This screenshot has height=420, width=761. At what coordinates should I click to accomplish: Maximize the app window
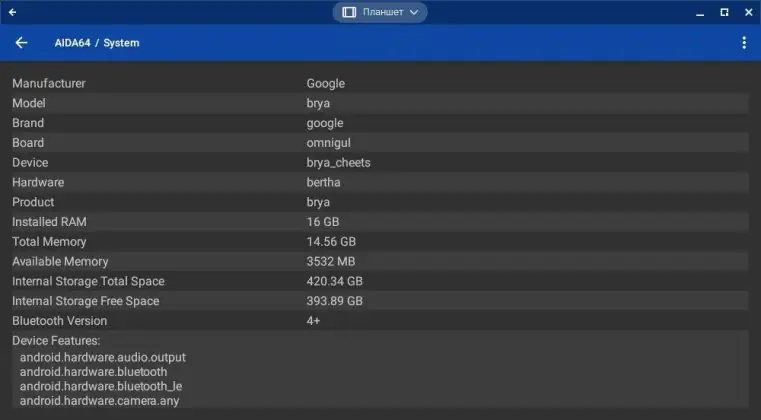coord(724,12)
